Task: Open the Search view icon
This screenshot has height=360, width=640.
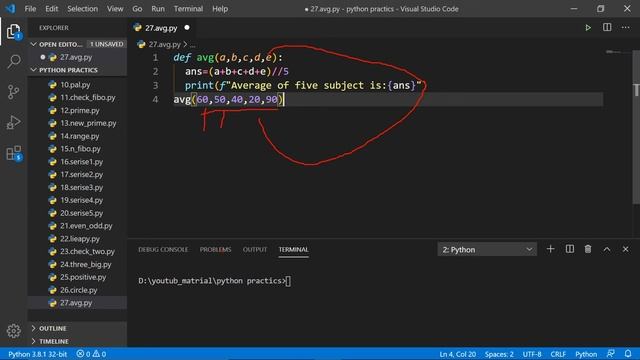Action: [x=13, y=62]
